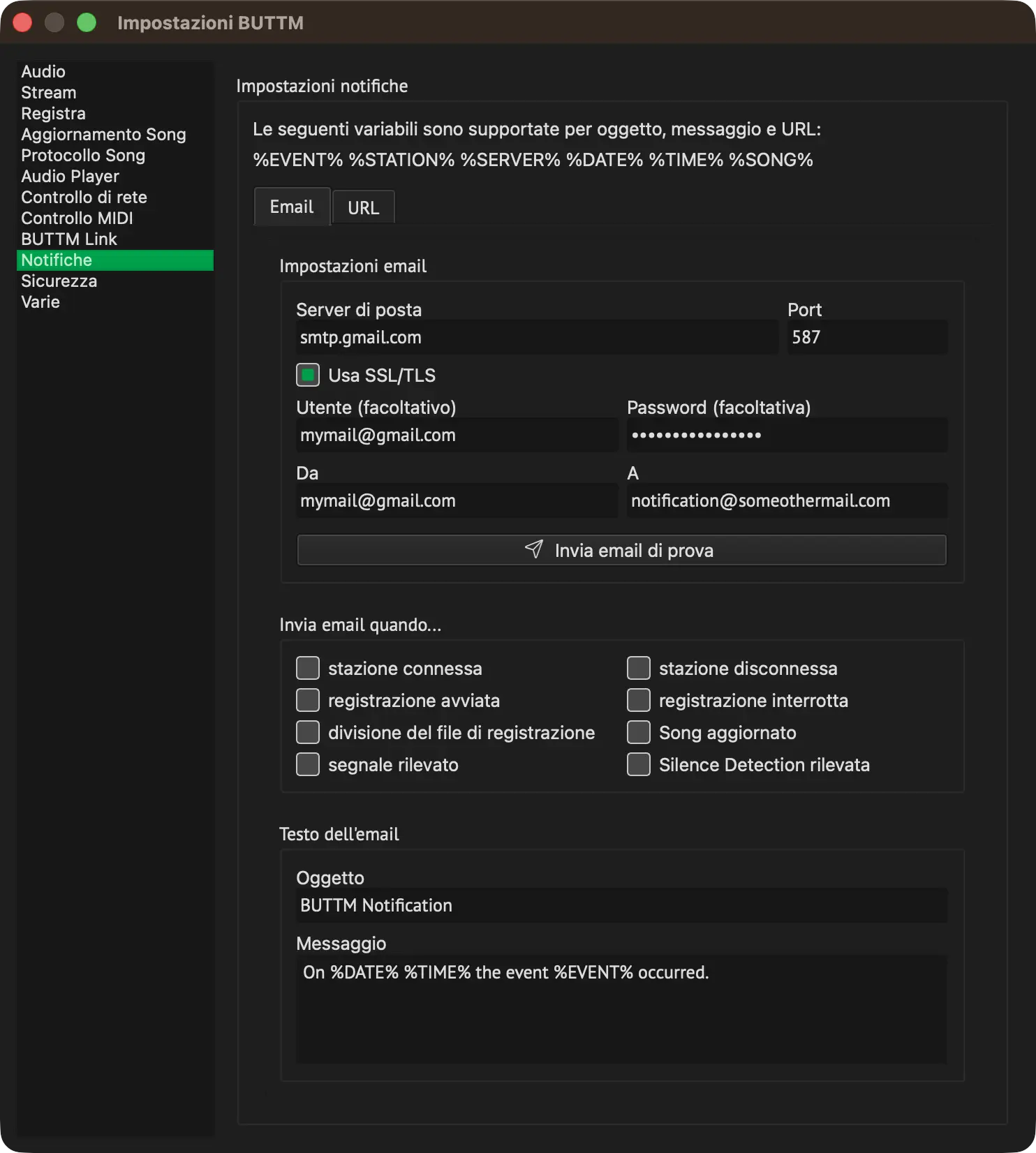Enable the stazione connessa checkbox
The image size is (1036, 1153).
pos(308,668)
